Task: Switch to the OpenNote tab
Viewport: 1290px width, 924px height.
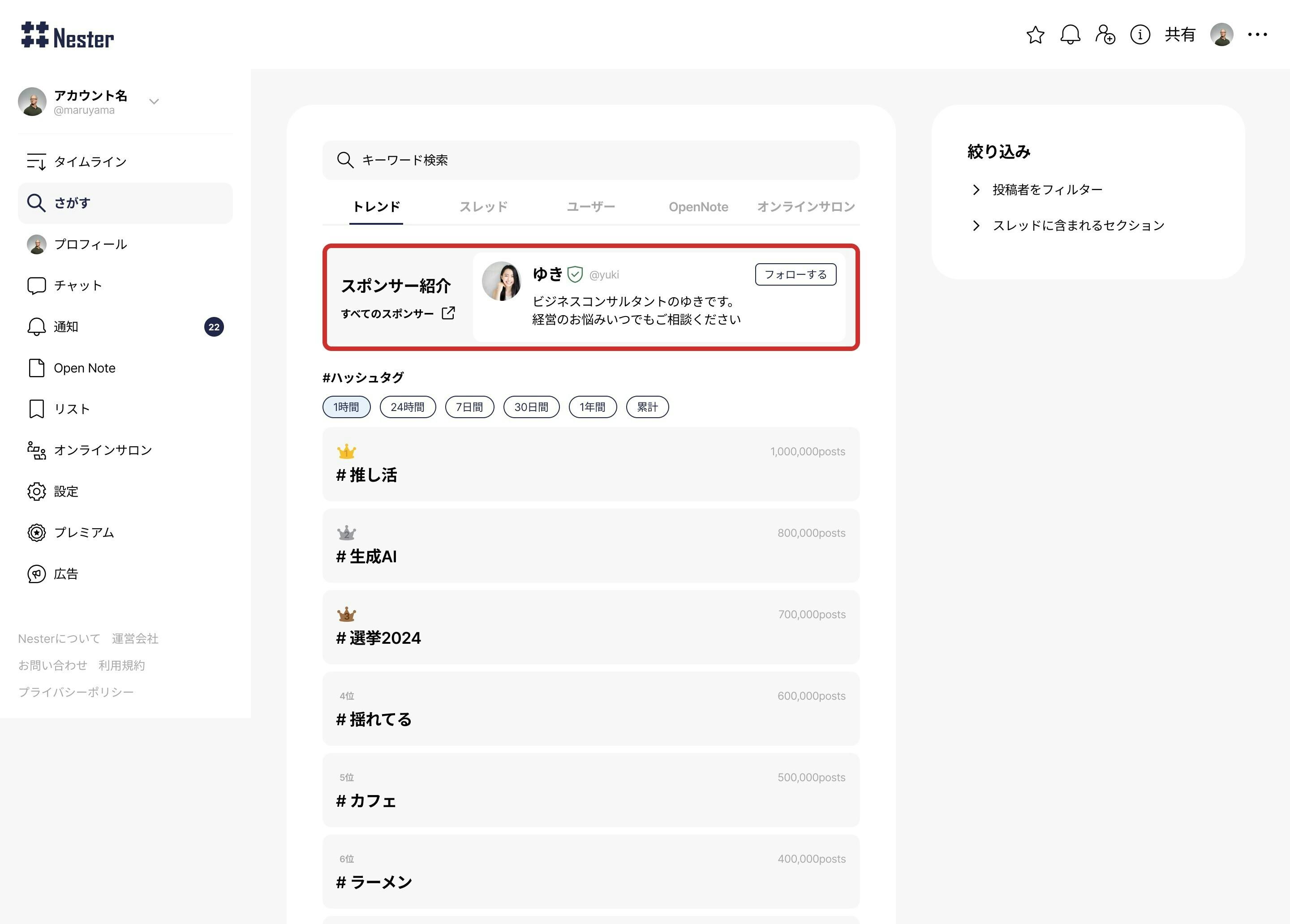Action: tap(698, 207)
